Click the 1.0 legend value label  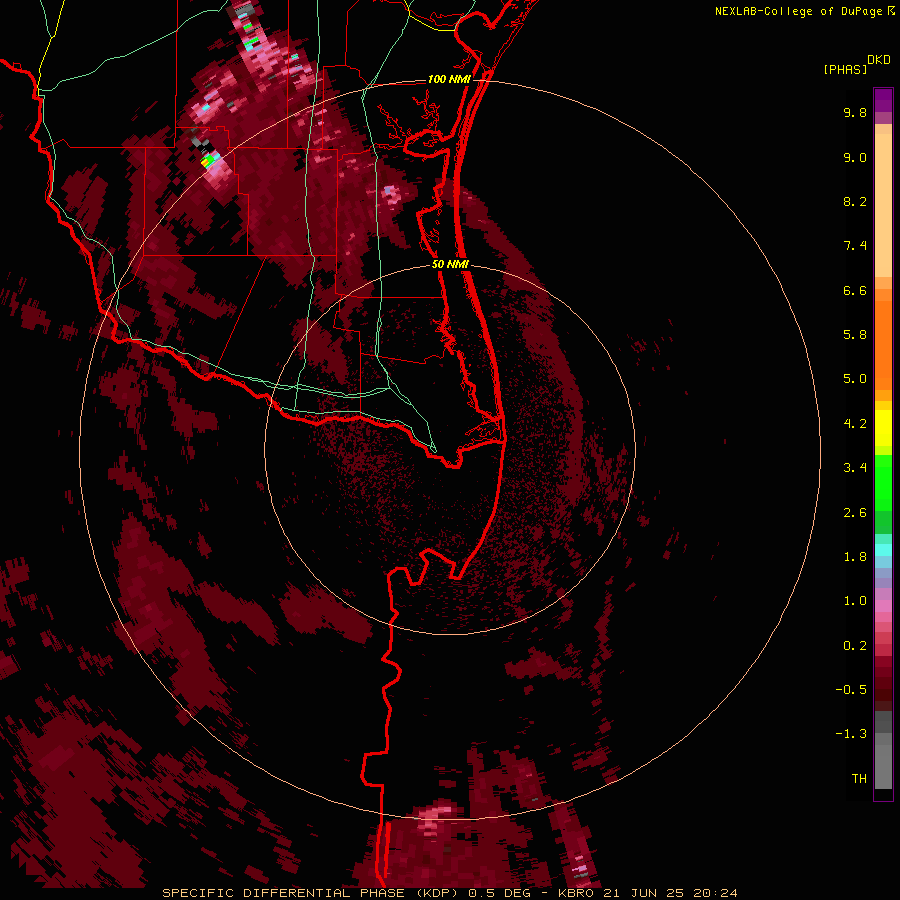click(x=855, y=601)
